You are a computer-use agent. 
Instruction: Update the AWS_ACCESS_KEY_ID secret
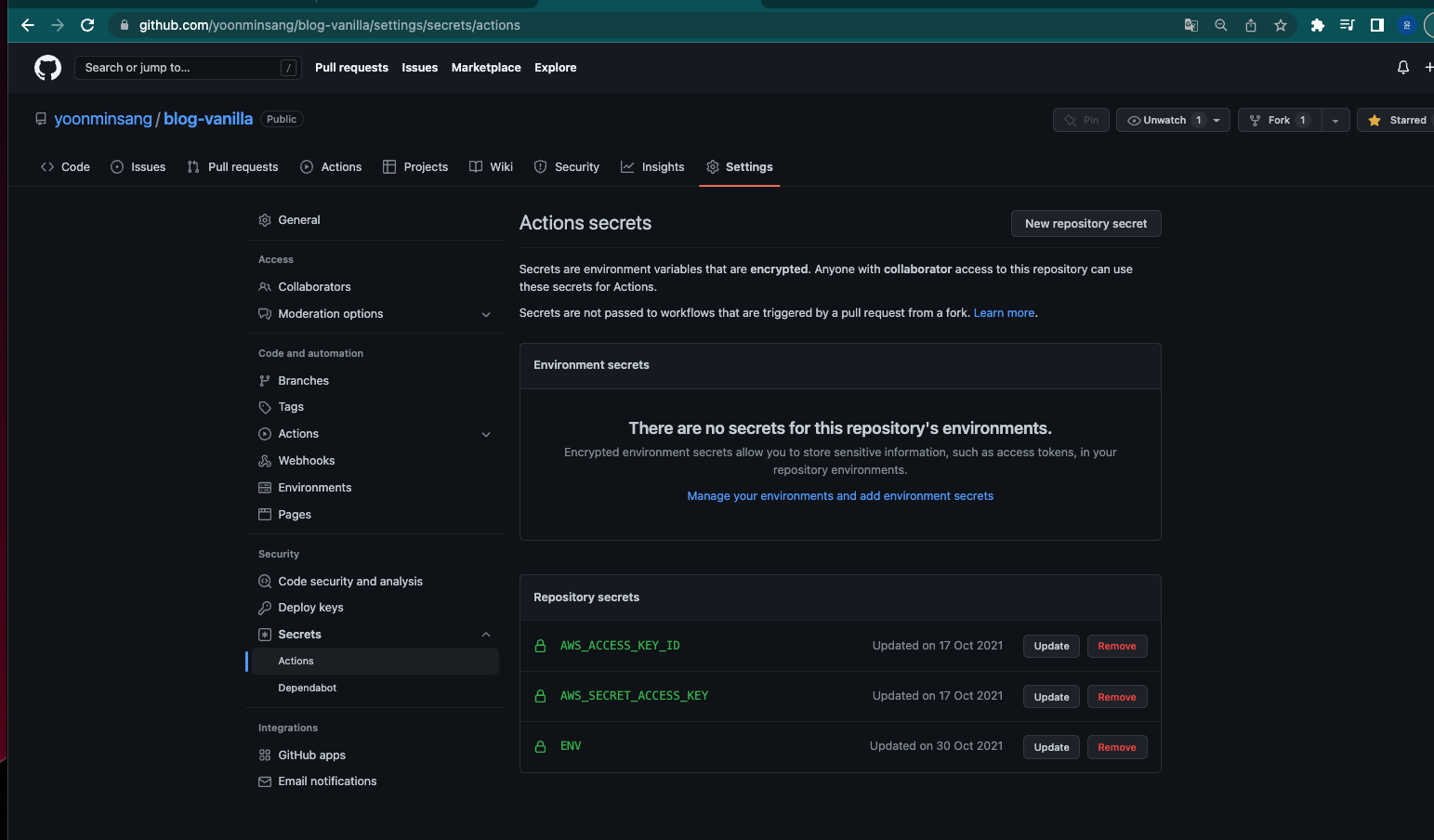coord(1051,647)
